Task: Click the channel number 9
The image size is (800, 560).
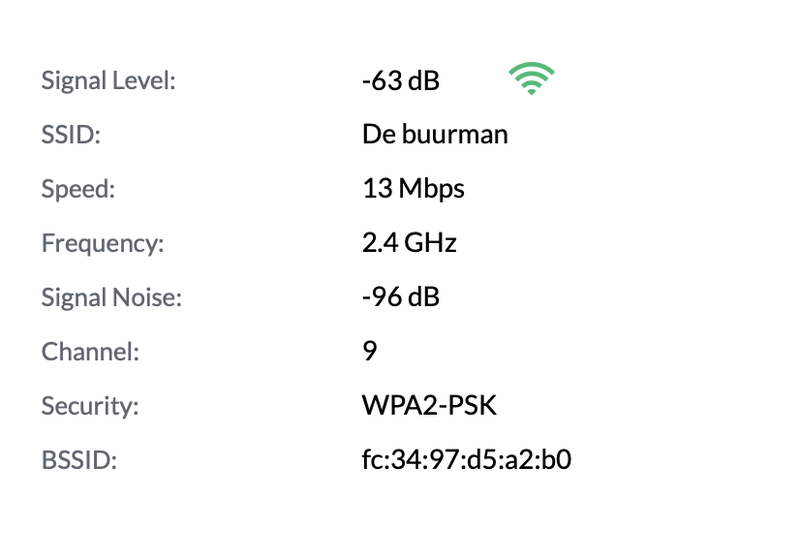Action: click(x=369, y=351)
